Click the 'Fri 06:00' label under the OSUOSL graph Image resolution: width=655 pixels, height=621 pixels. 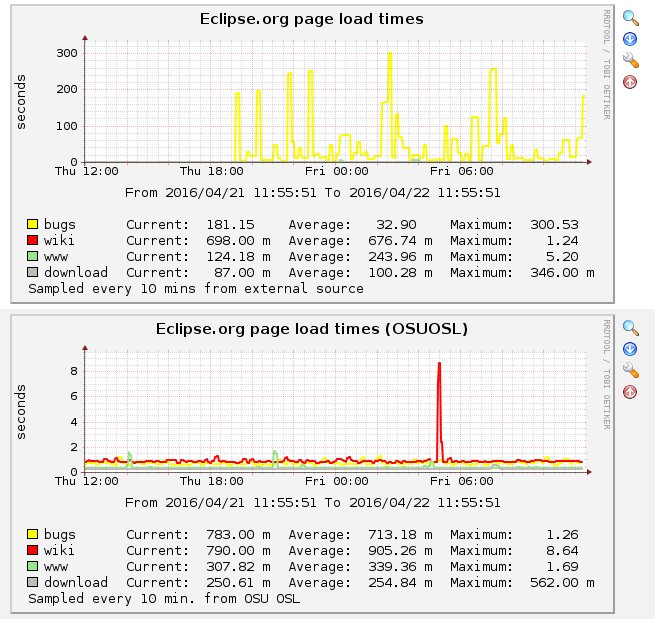tap(462, 481)
